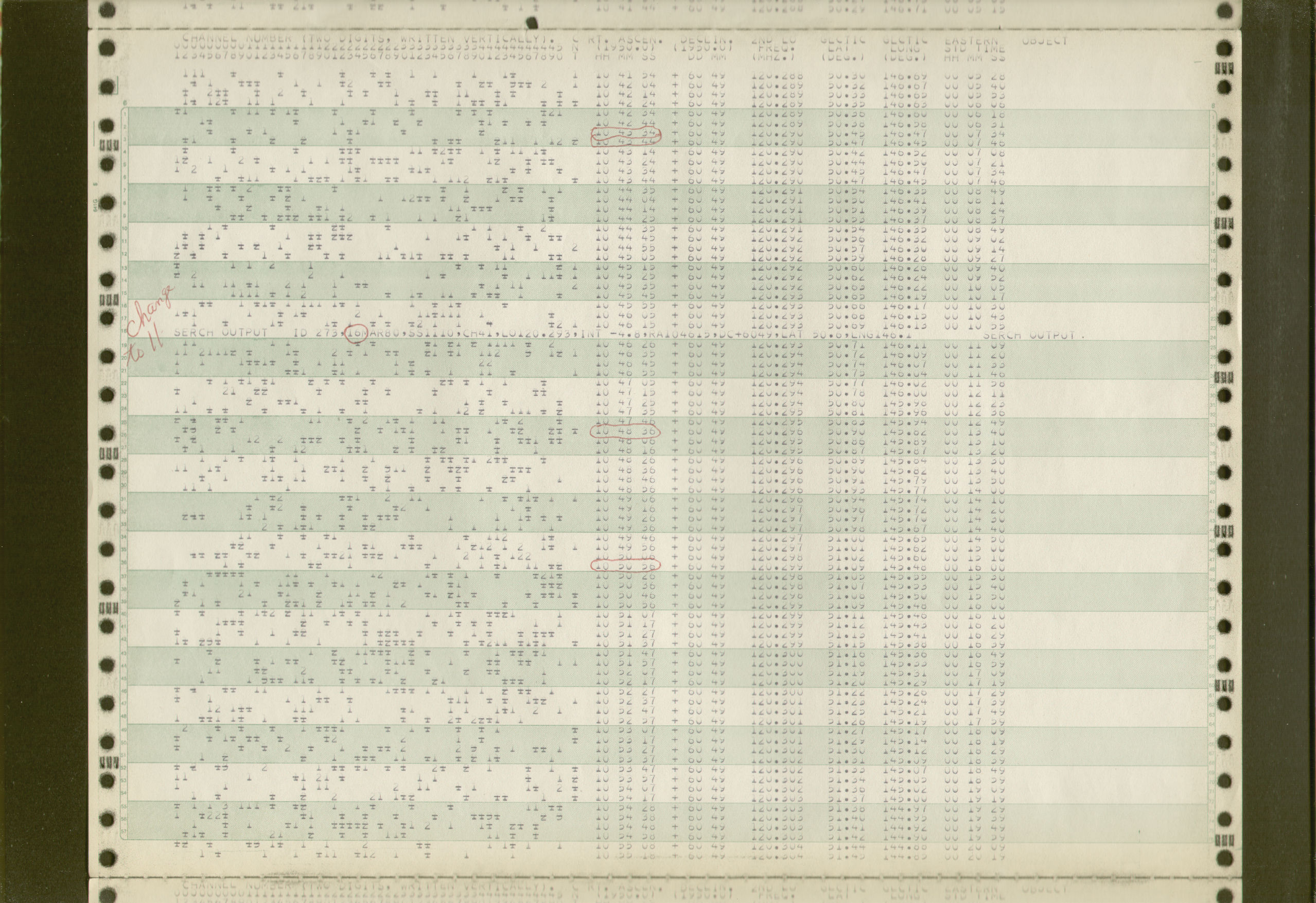1316x903 pixels.
Task: Click the galactic longitude value "144.97"
Action: (906, 808)
